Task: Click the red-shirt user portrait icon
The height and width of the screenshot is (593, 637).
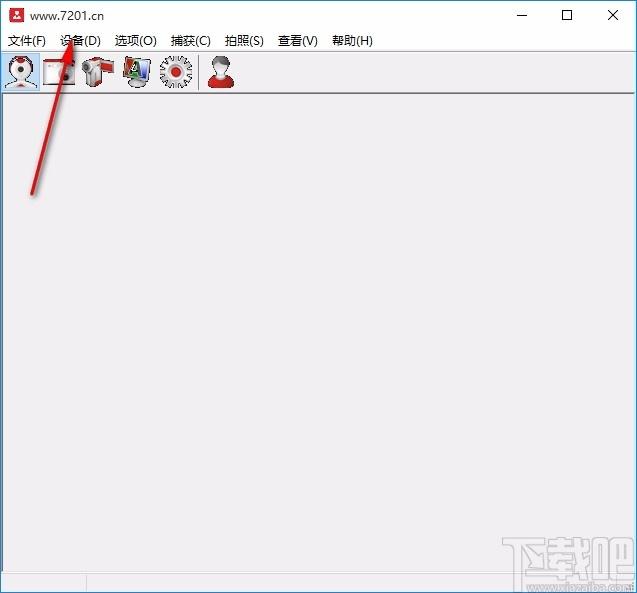Action: (221, 72)
